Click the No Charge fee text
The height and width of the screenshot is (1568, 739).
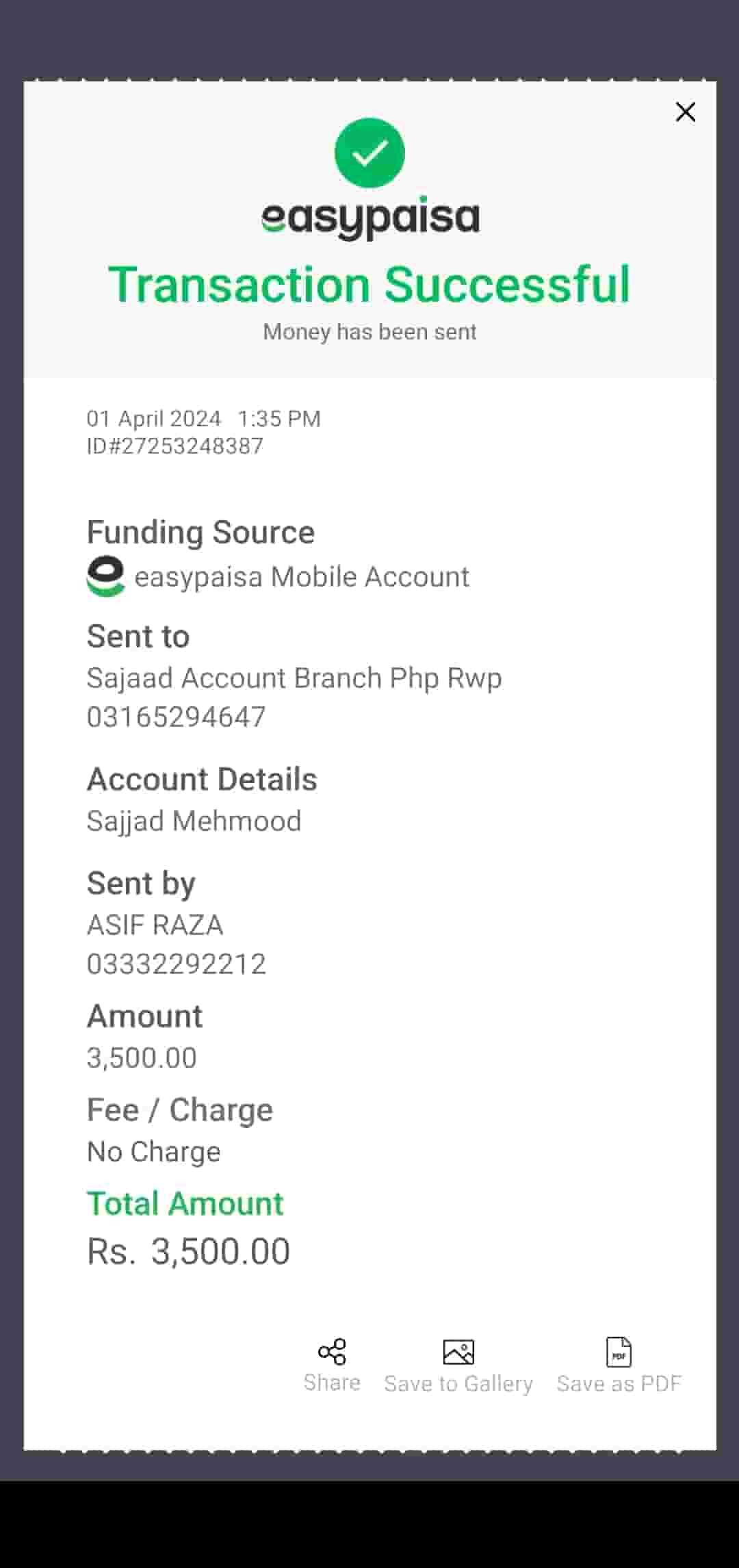pos(154,1152)
